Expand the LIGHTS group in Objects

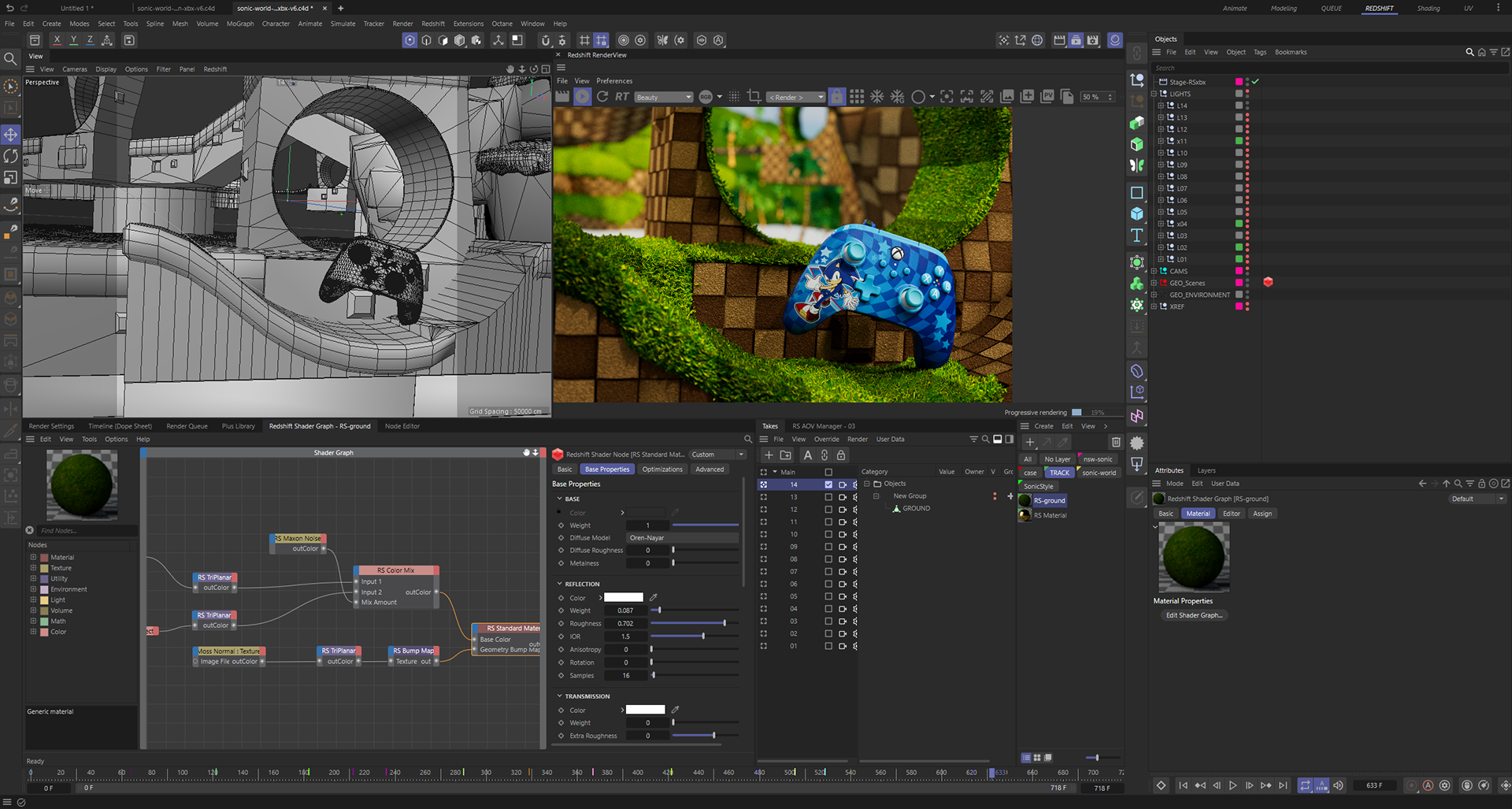(x=1154, y=94)
